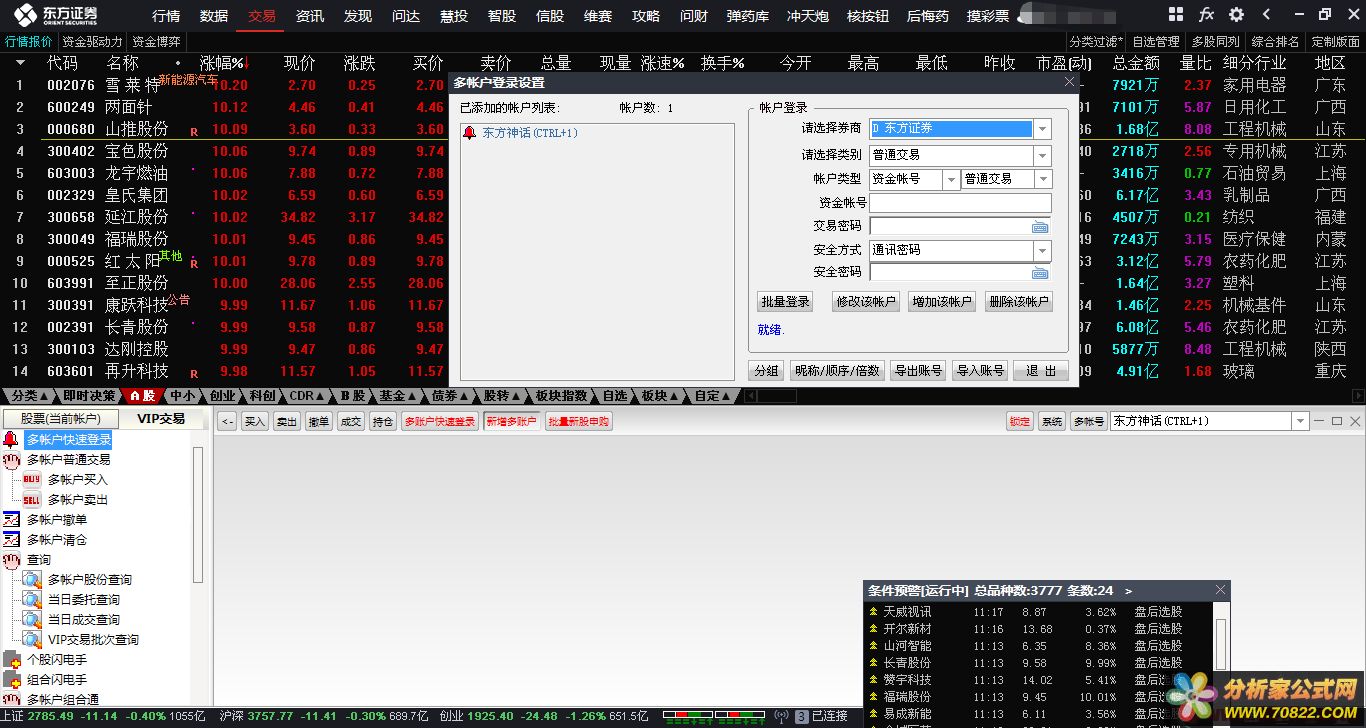Expand the 基金▲ bottom tab menu
The height and width of the screenshot is (728, 1366).
click(x=398, y=396)
